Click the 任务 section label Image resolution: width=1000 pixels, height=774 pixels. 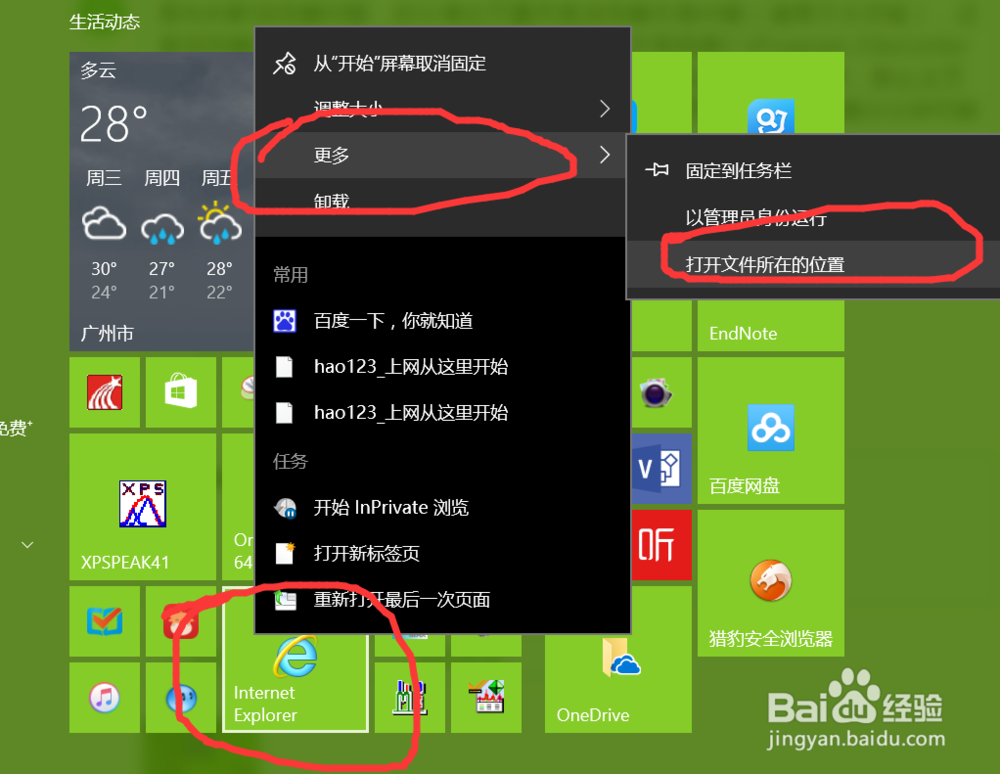point(291,461)
